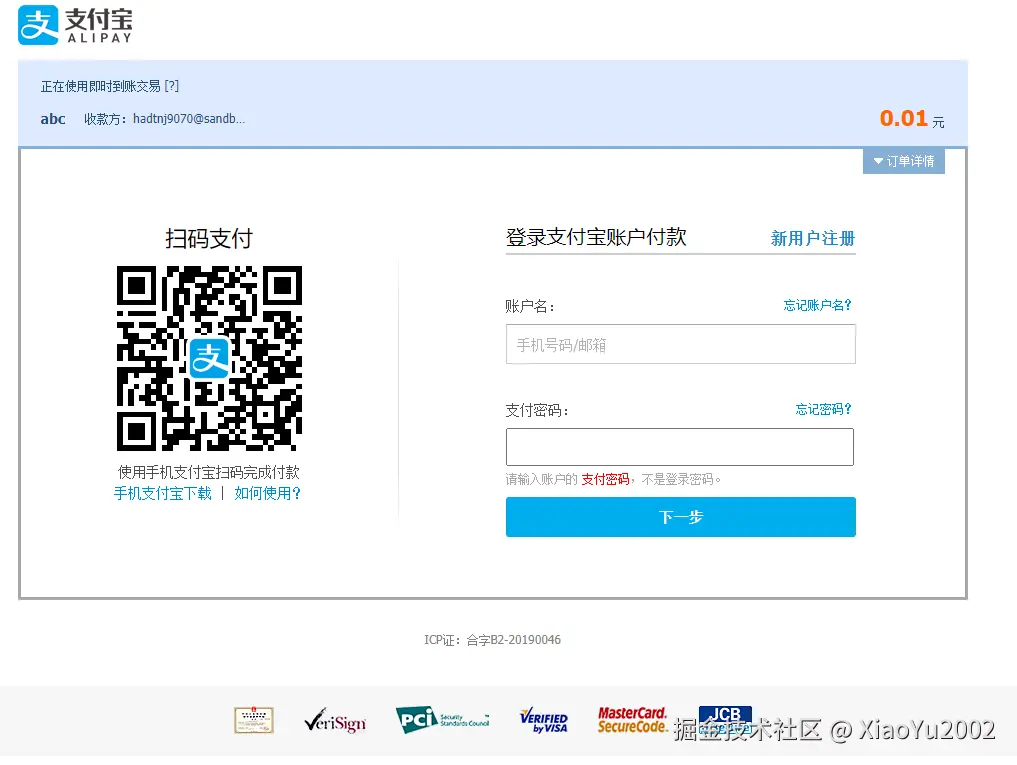Open the 如何使用? help link
The image size is (1017, 765).
pos(267,493)
